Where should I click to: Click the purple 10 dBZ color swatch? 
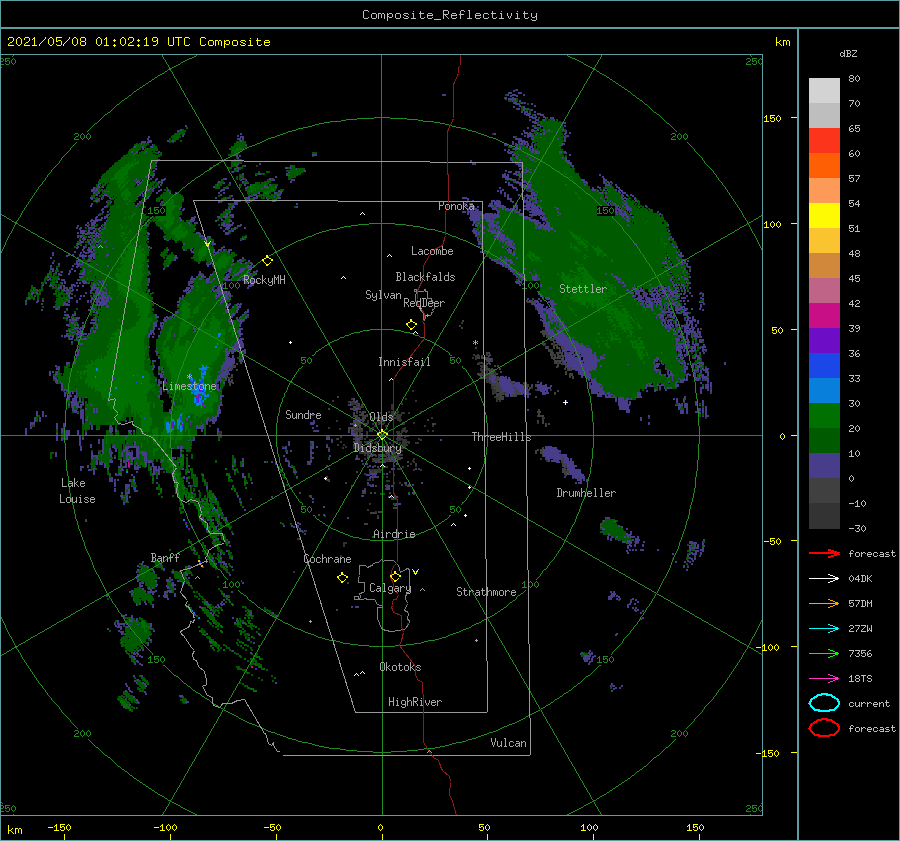click(x=824, y=466)
